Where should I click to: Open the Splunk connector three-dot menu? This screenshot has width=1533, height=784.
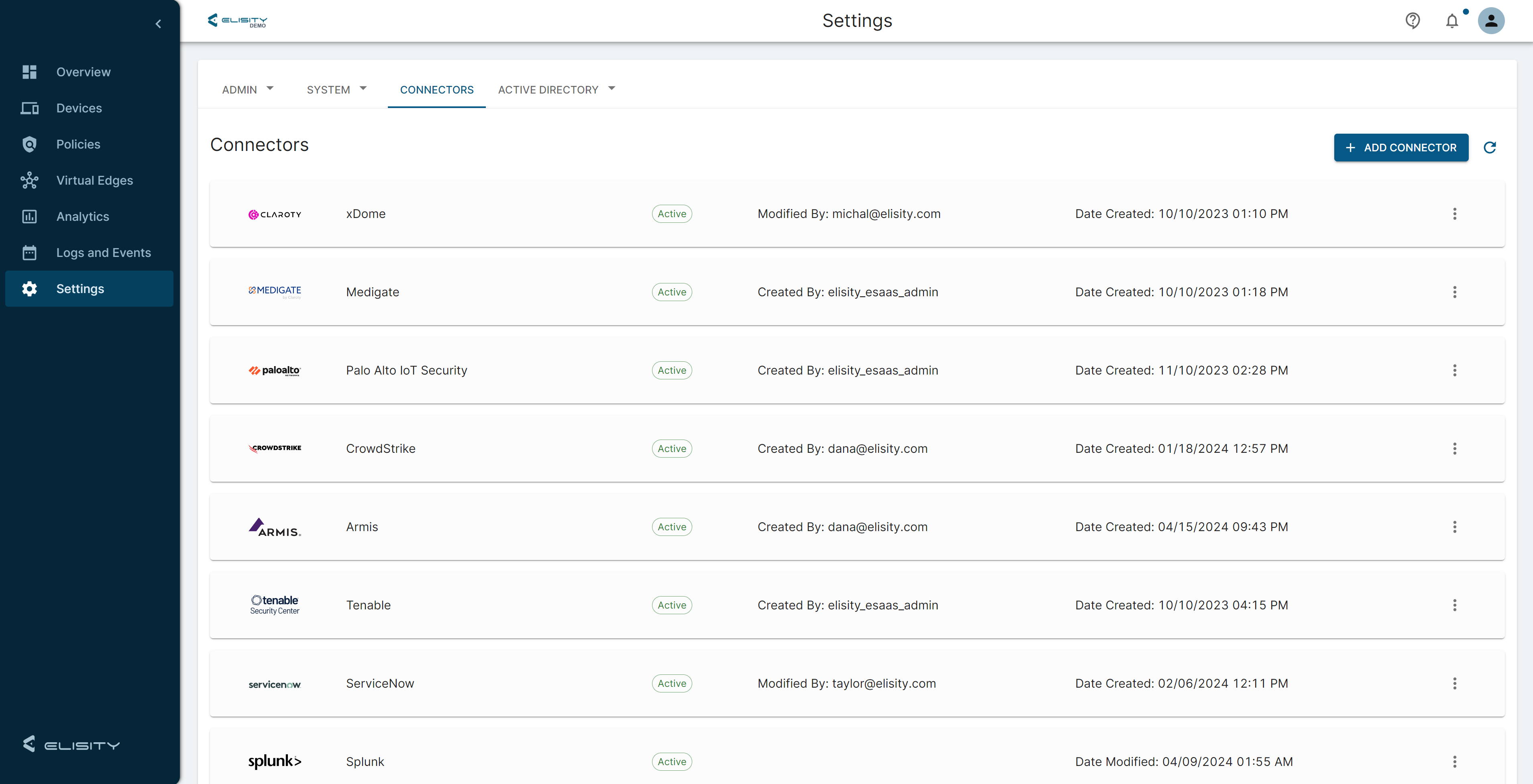[x=1454, y=762]
